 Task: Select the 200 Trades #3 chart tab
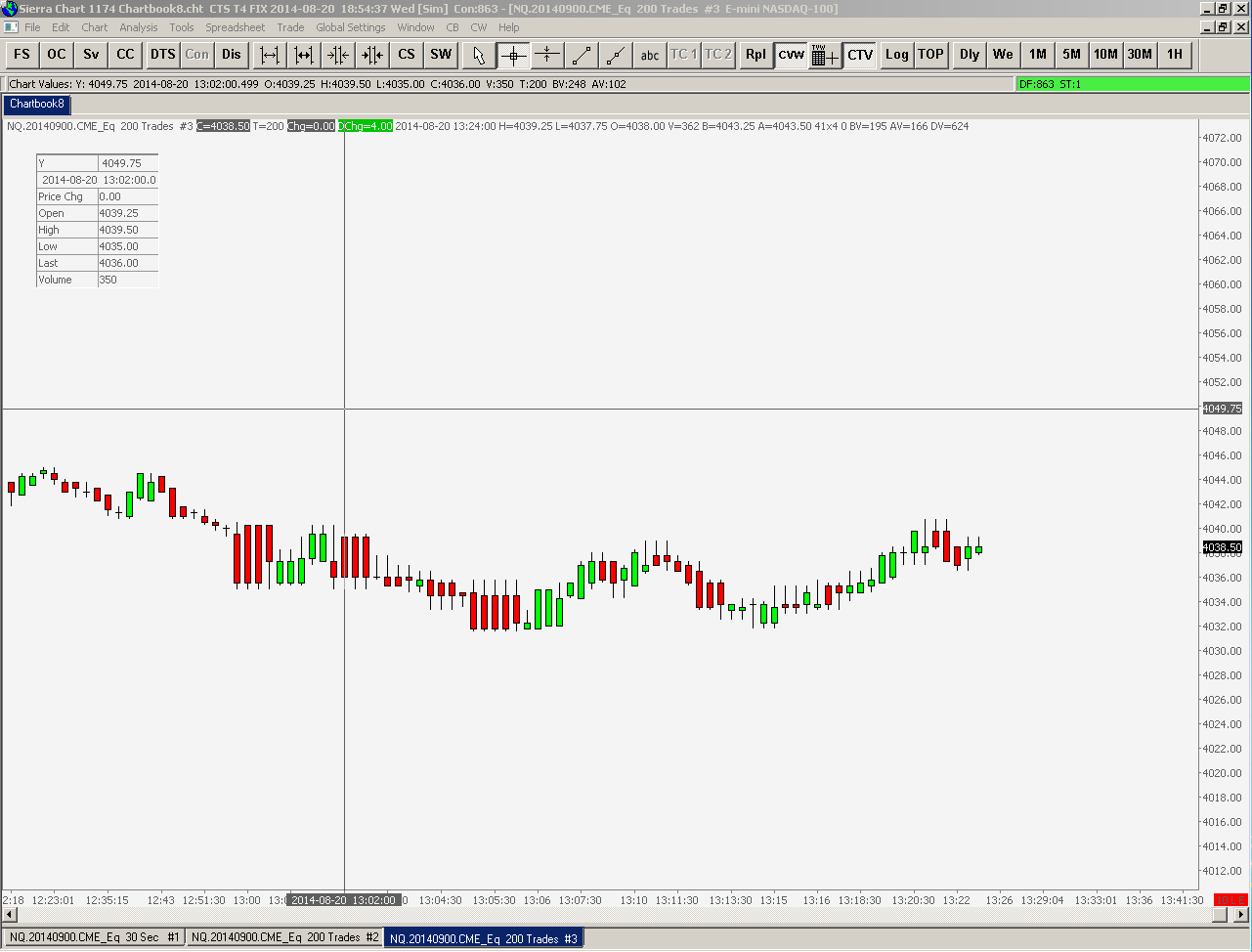coord(484,938)
